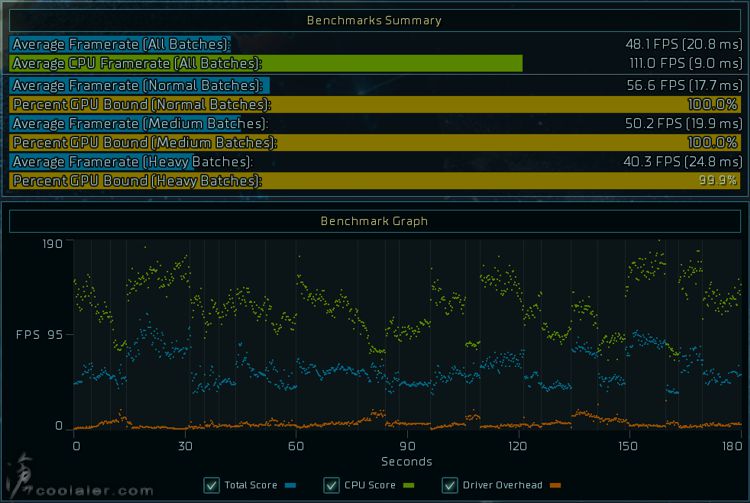The width and height of the screenshot is (750, 503).
Task: Select Percent GPU Bound (Heavy Batches) label
Action: click(137, 181)
